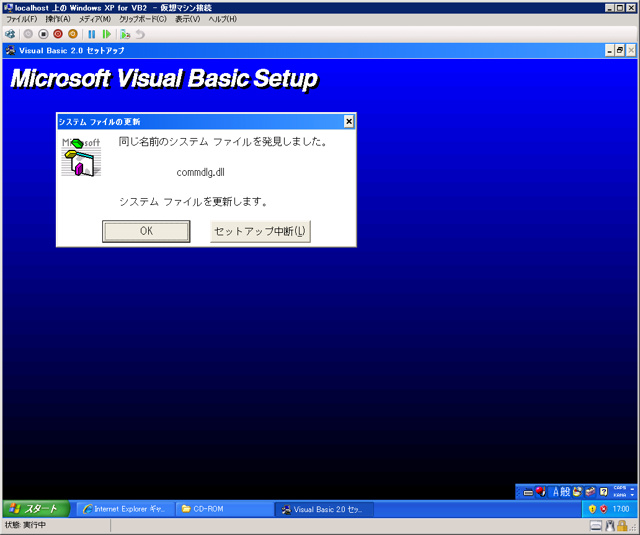Viewport: 640px width, 535px height.
Task: Click the IME tools toolbox icon
Action: pyautogui.click(x=590, y=492)
